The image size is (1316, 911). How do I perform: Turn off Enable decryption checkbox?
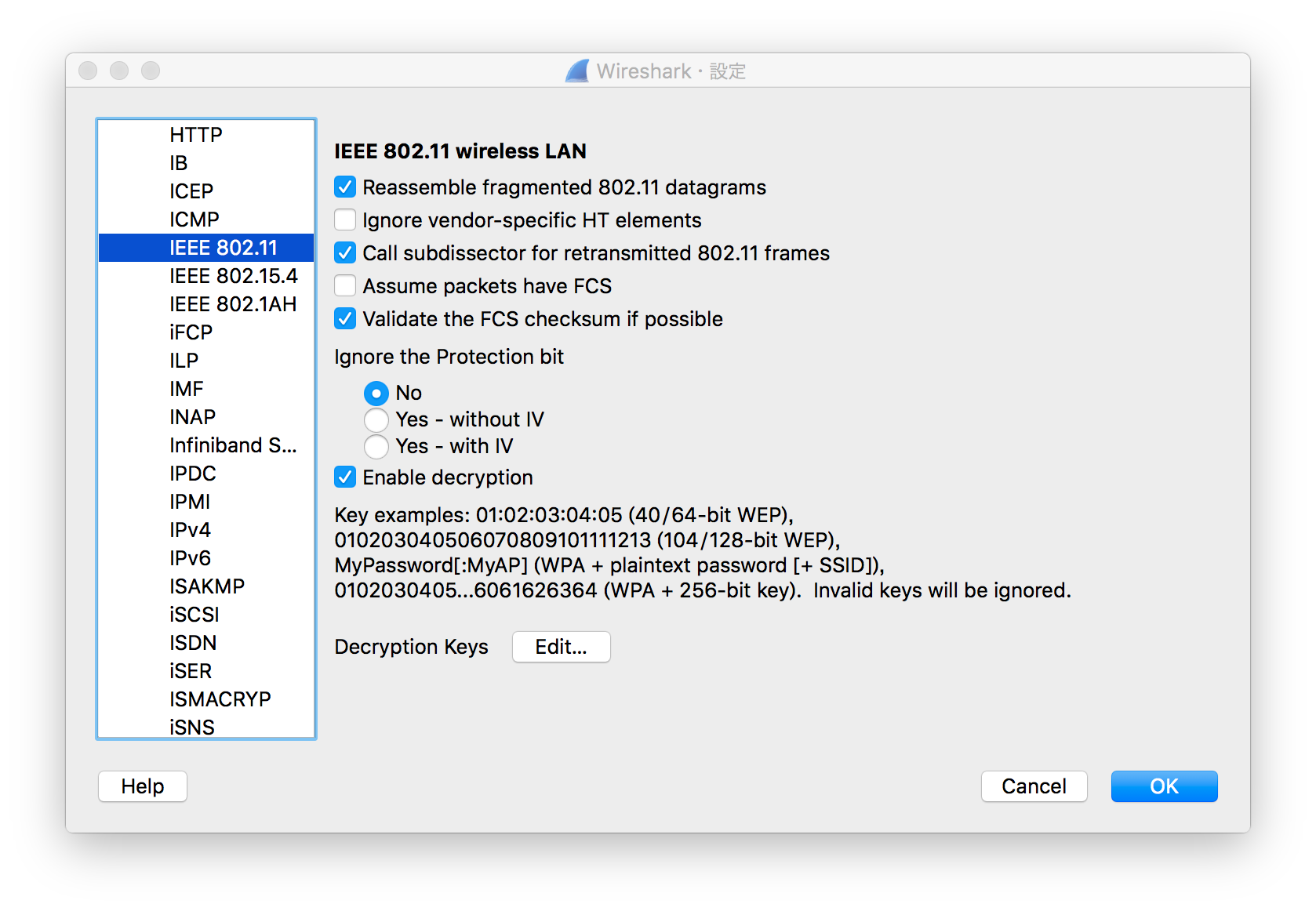click(x=345, y=477)
